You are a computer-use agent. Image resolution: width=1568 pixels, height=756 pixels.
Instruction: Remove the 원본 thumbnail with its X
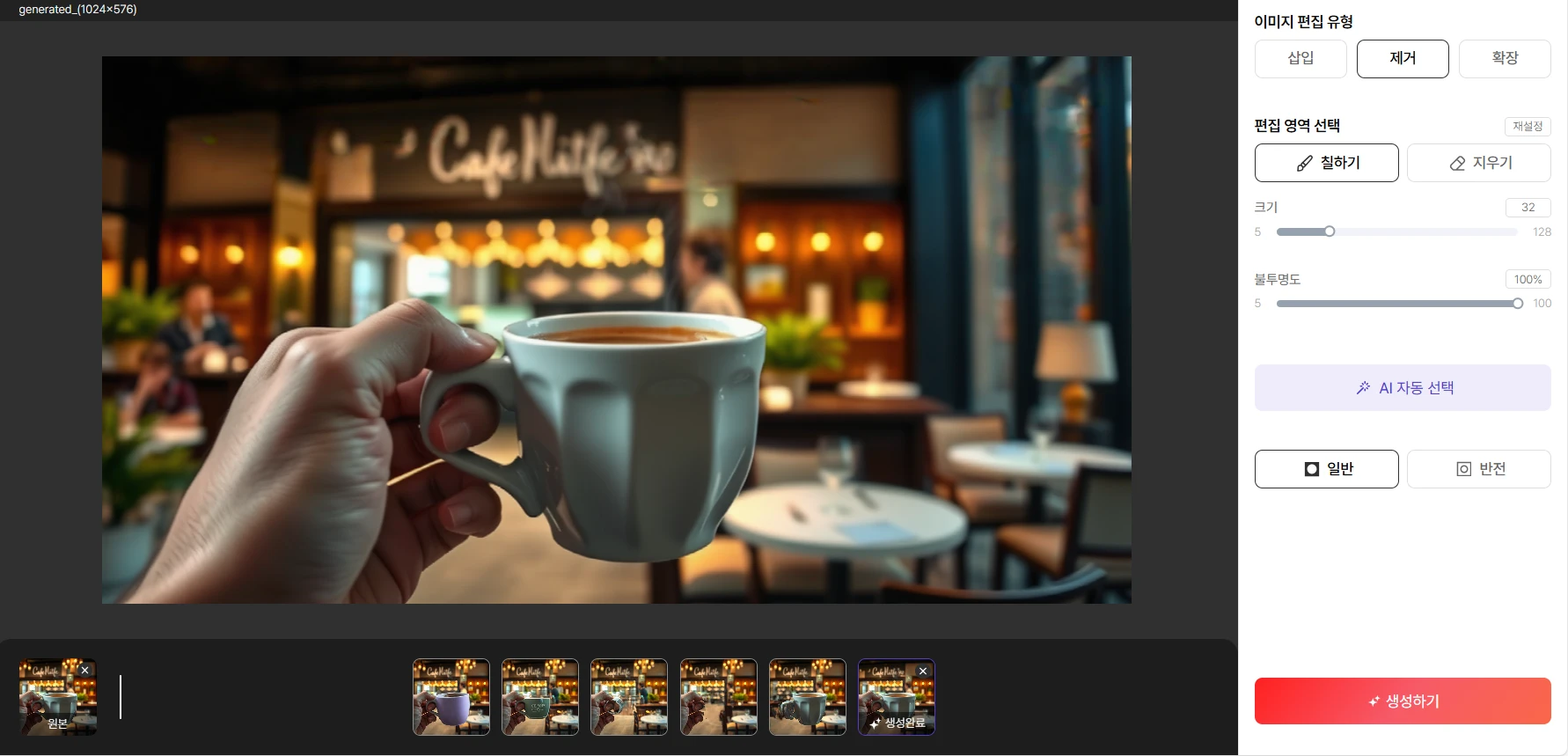(85, 671)
